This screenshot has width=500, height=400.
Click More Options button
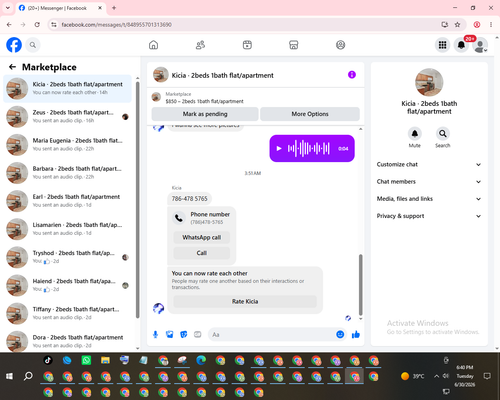310,114
